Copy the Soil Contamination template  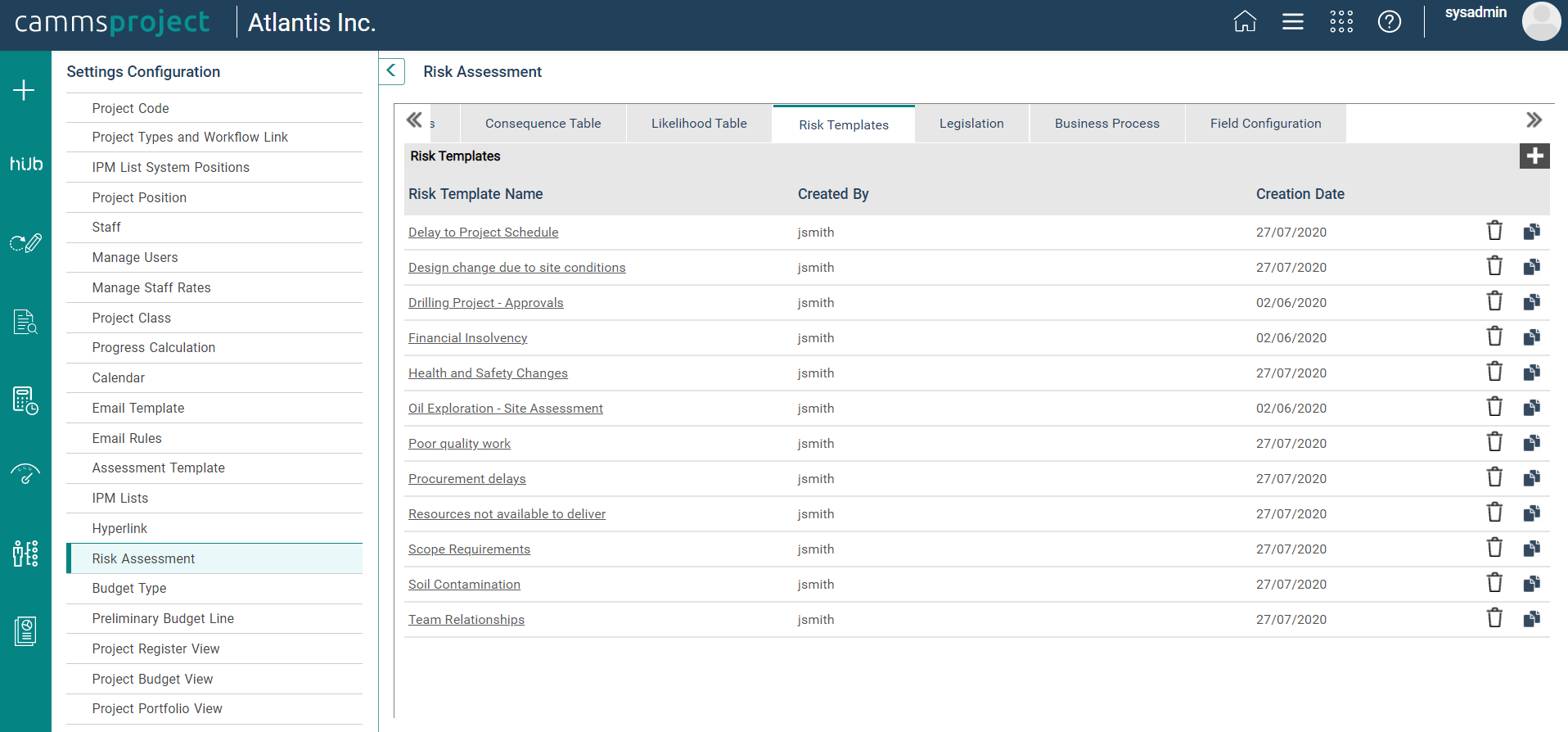1532,584
